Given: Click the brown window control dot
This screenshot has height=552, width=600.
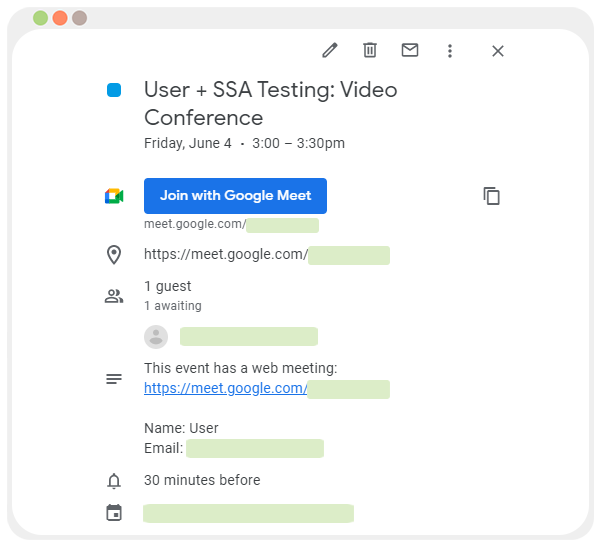Looking at the screenshot, I should click(x=80, y=18).
